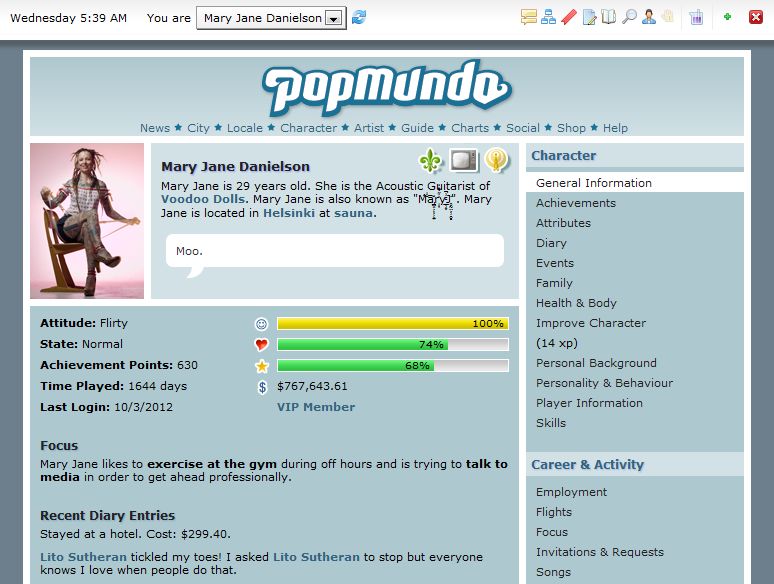Click the purple lab beaker icon

point(696,17)
